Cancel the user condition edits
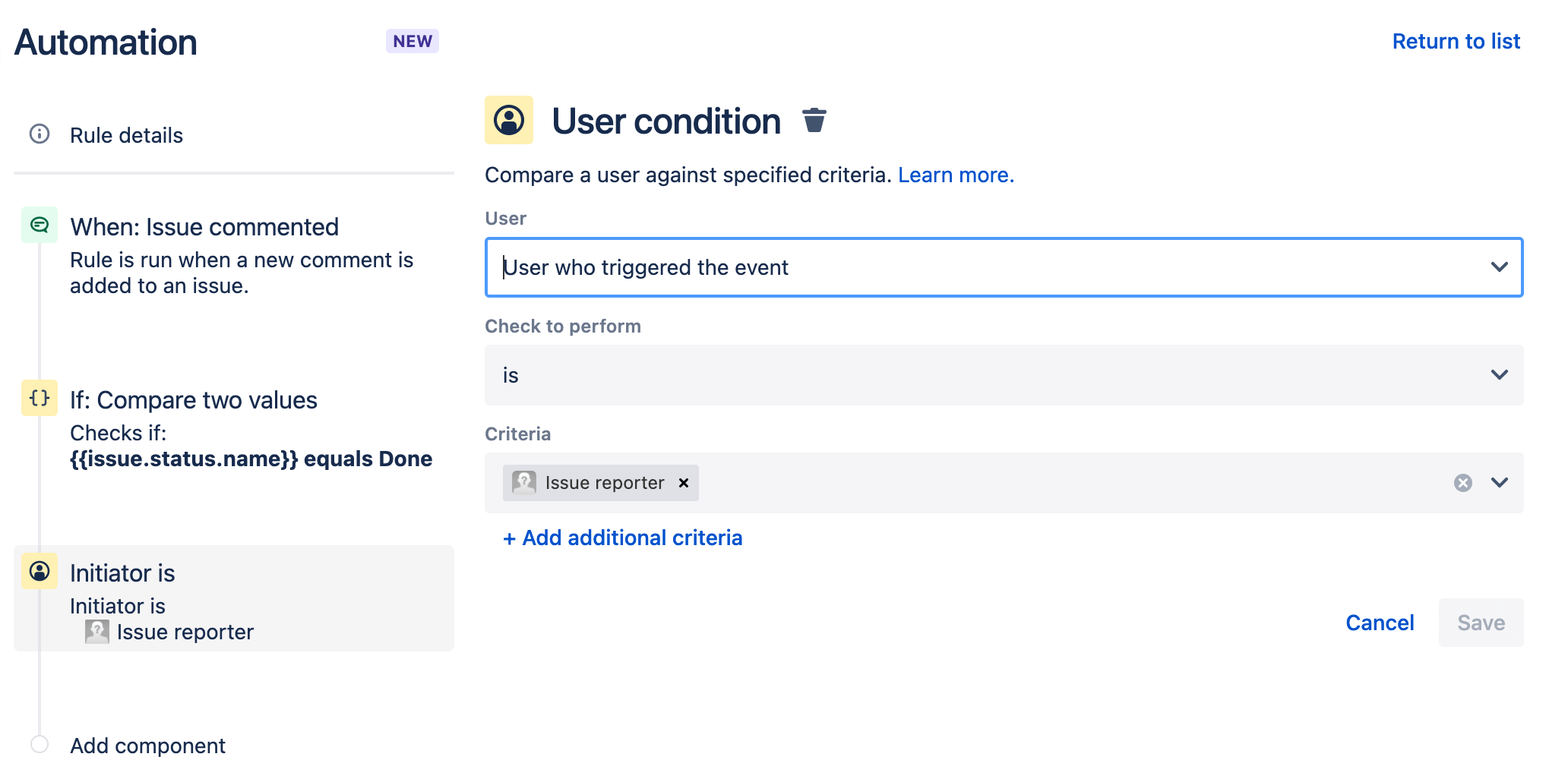Viewport: 1568px width, 779px height. [x=1379, y=622]
